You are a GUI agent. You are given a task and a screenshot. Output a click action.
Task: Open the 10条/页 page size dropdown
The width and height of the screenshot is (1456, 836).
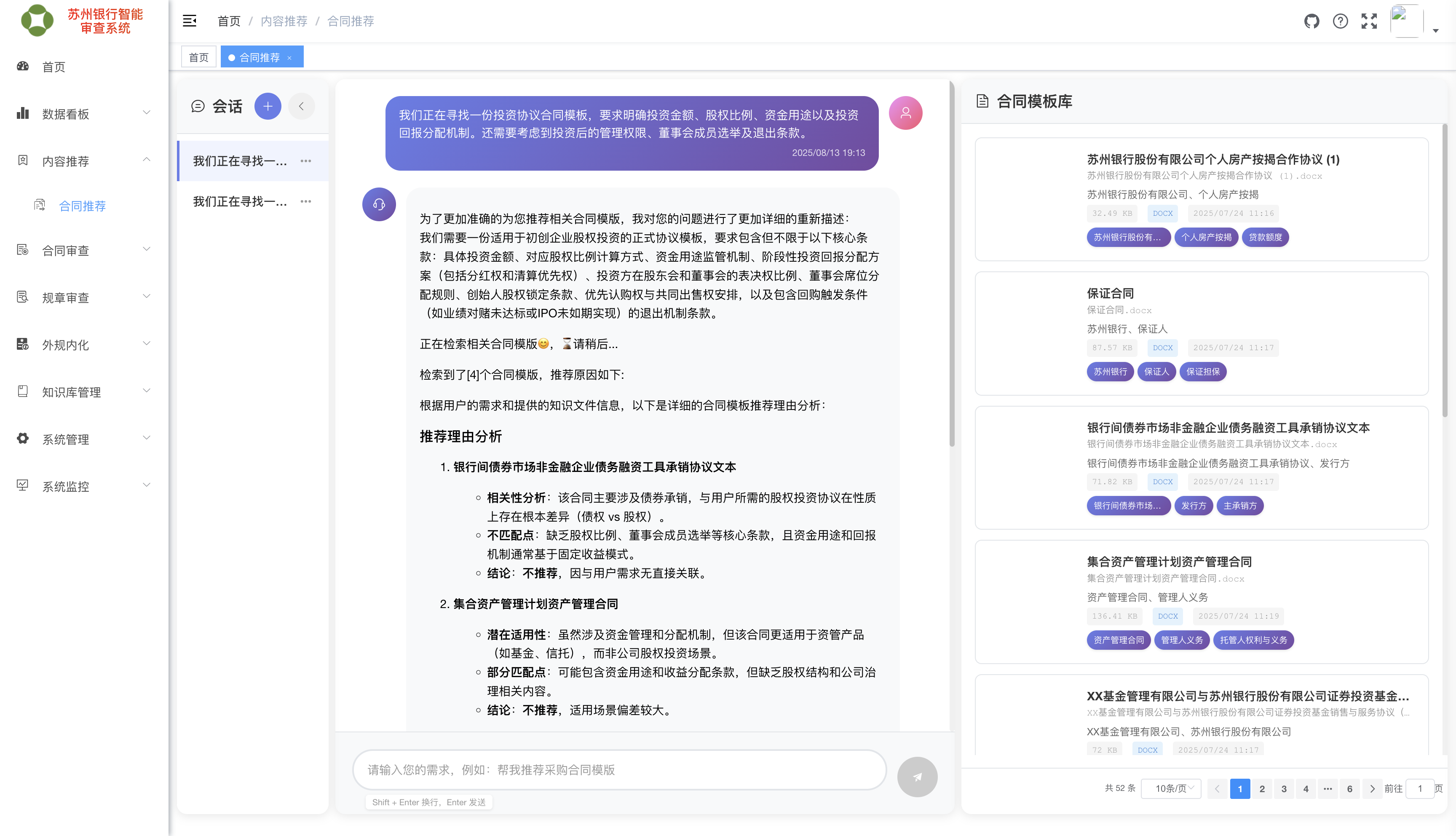tap(1171, 788)
